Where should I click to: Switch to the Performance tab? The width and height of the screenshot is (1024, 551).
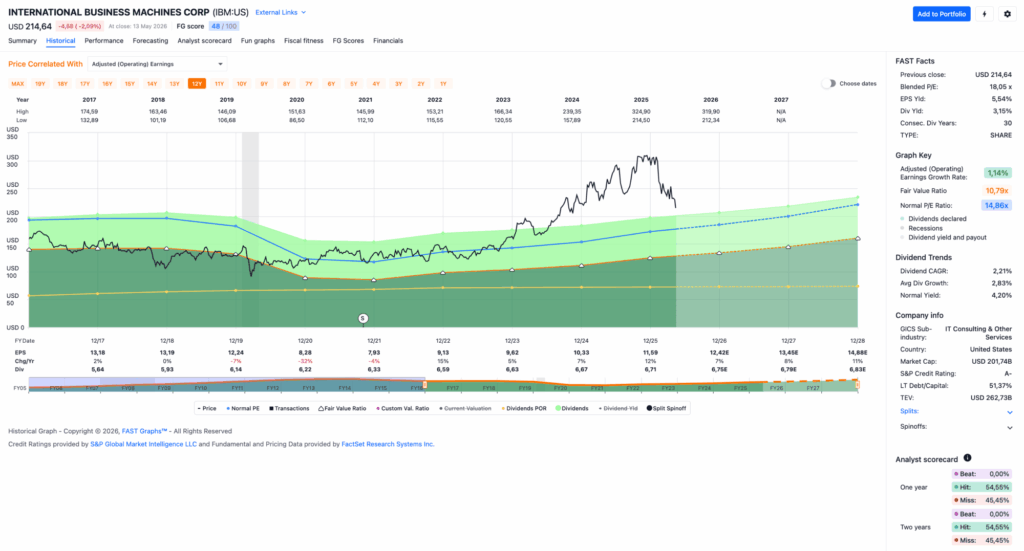click(104, 40)
